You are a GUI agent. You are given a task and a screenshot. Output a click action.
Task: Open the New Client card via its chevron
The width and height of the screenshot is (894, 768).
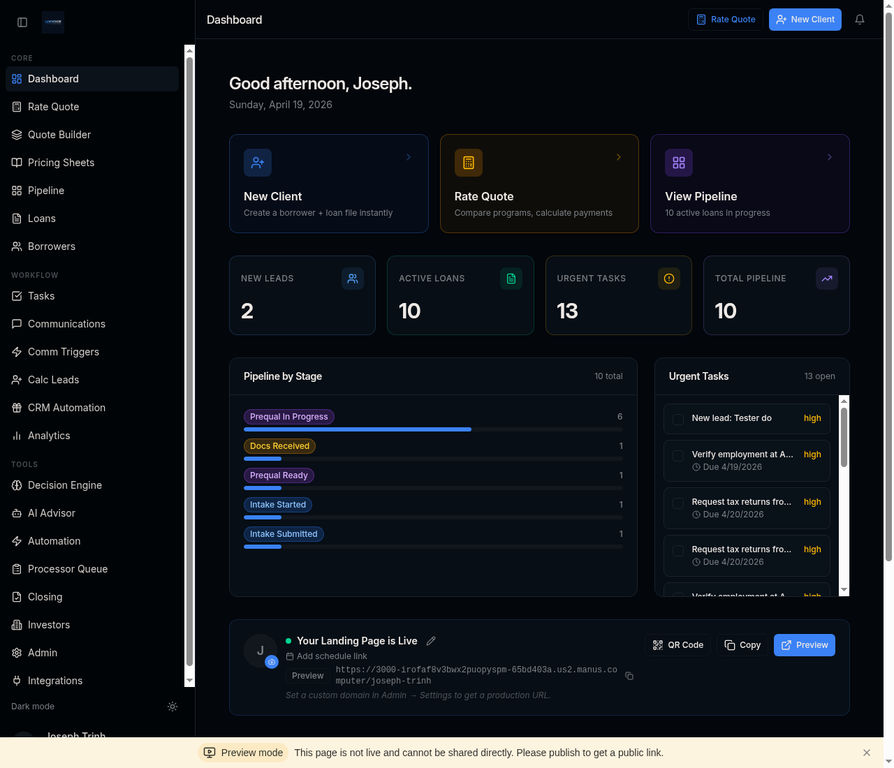[407, 157]
